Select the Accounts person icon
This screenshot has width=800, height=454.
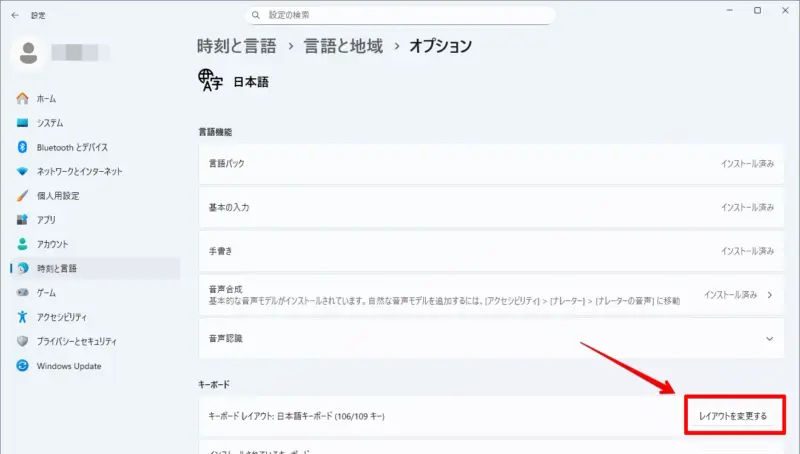22,244
